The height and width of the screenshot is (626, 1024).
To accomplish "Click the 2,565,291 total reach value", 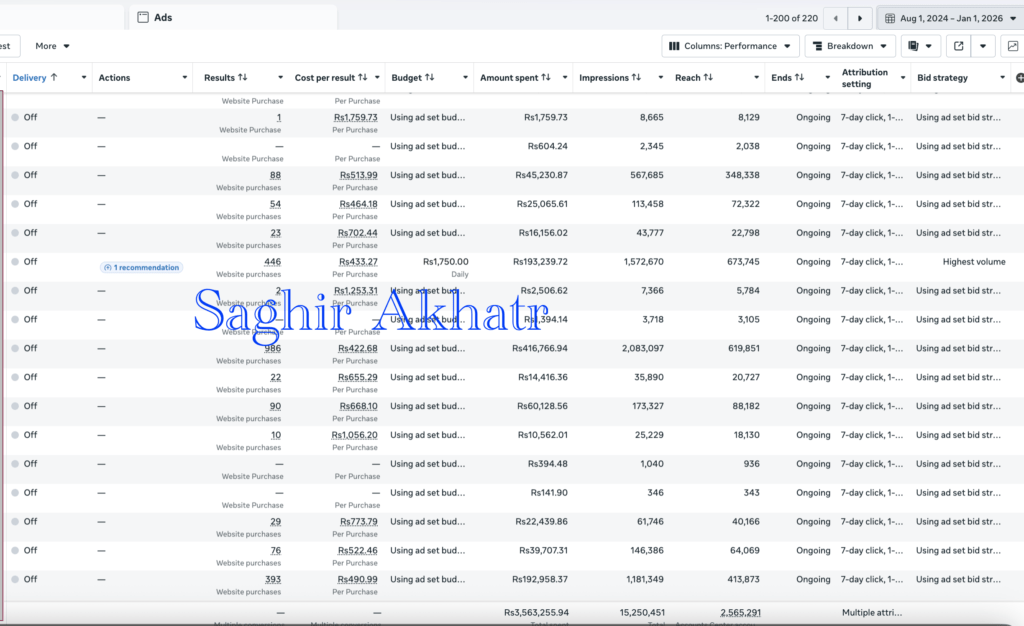I will coord(740,613).
